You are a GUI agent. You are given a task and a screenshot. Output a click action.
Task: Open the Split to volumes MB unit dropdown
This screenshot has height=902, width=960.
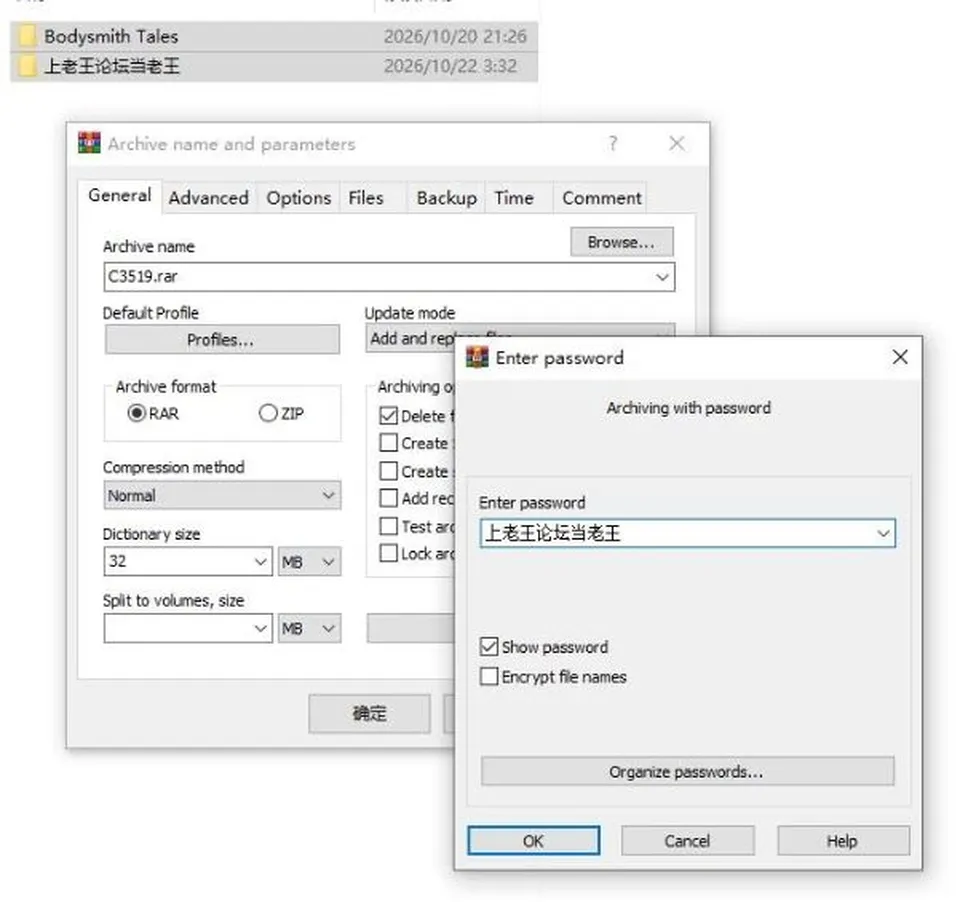(309, 628)
